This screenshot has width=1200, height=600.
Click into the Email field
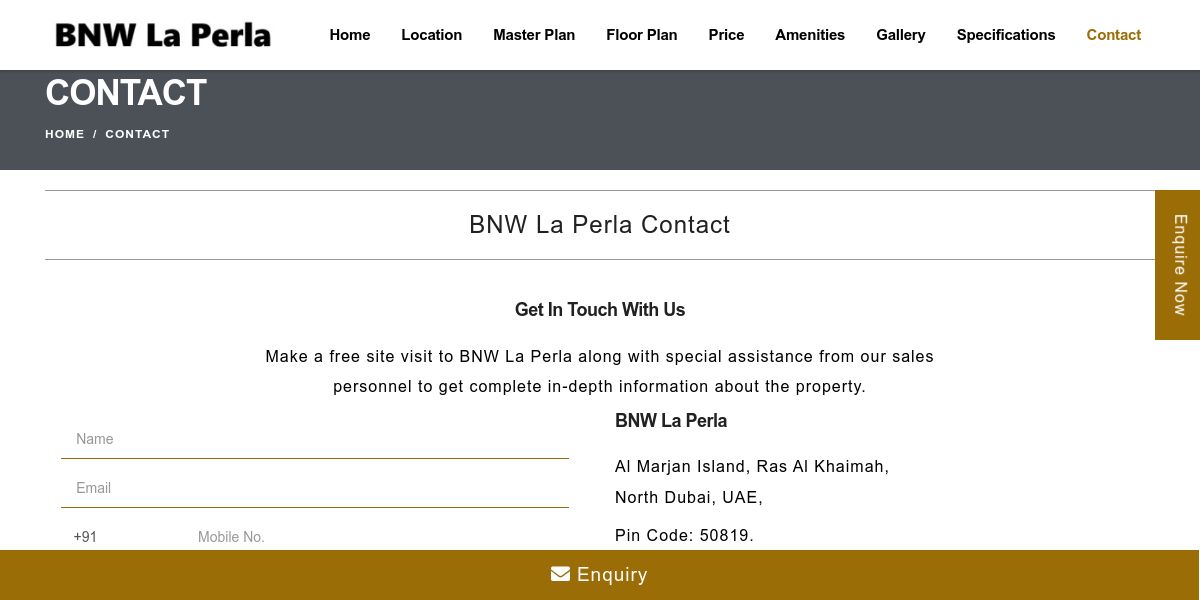(315, 488)
